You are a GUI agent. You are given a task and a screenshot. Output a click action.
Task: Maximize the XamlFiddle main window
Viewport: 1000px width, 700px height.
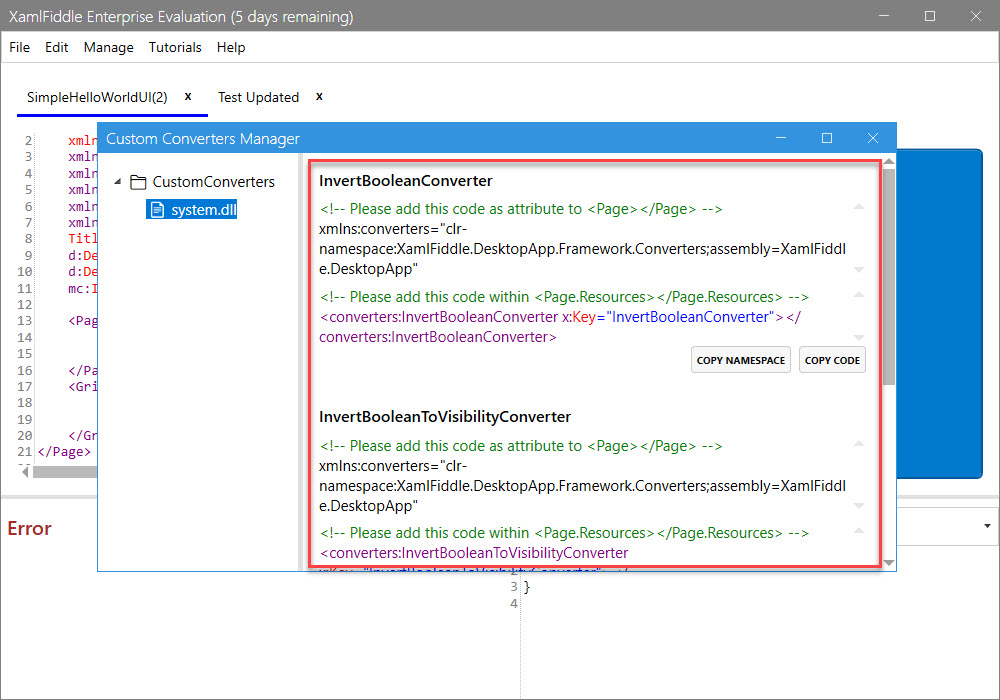pyautogui.click(x=930, y=16)
